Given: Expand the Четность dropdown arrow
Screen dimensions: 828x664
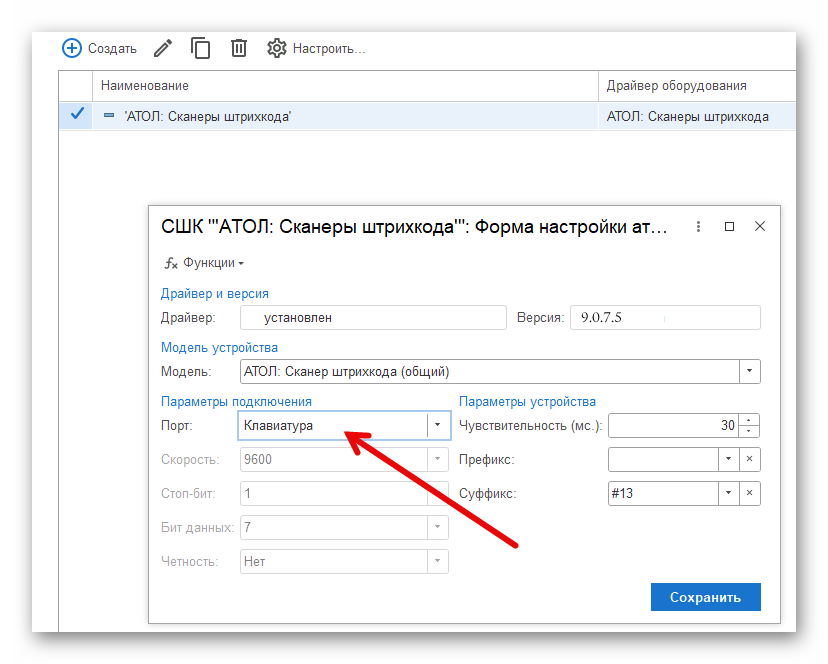Looking at the screenshot, I should pyautogui.click(x=438, y=561).
